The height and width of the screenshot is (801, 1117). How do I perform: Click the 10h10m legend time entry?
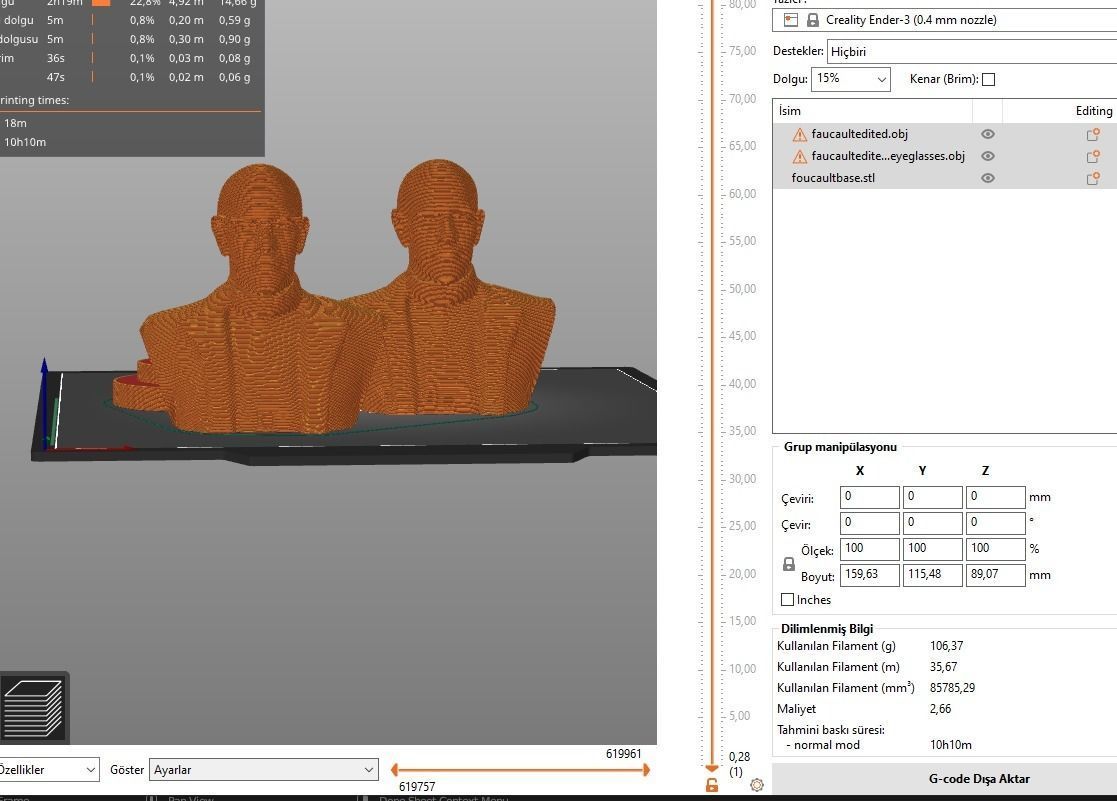25,143
